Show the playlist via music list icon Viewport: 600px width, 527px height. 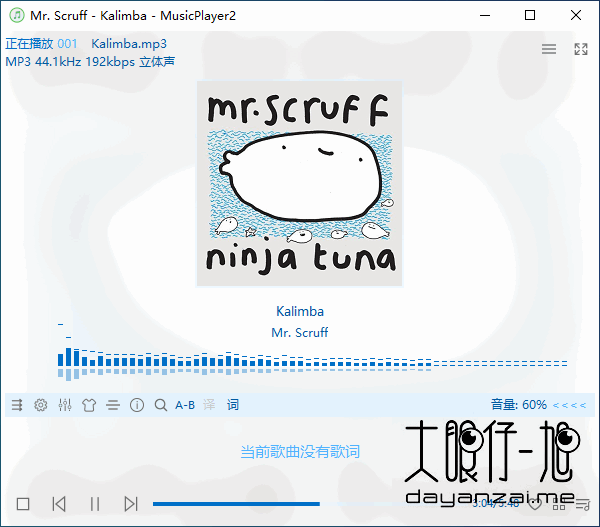[x=583, y=504]
